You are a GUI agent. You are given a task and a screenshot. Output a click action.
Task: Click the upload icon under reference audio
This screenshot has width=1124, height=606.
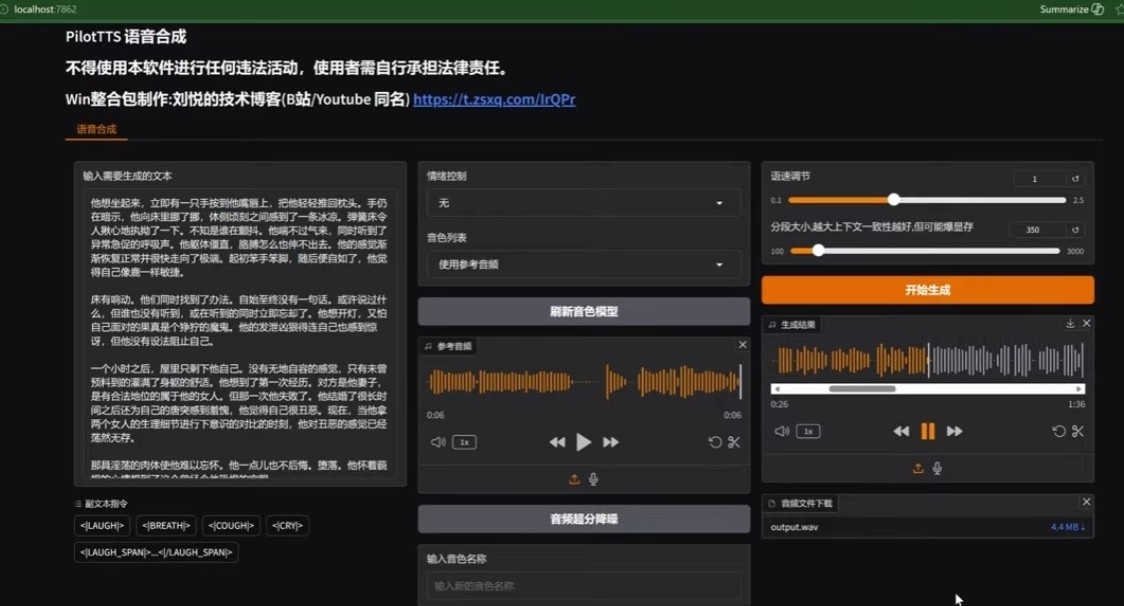pos(574,479)
